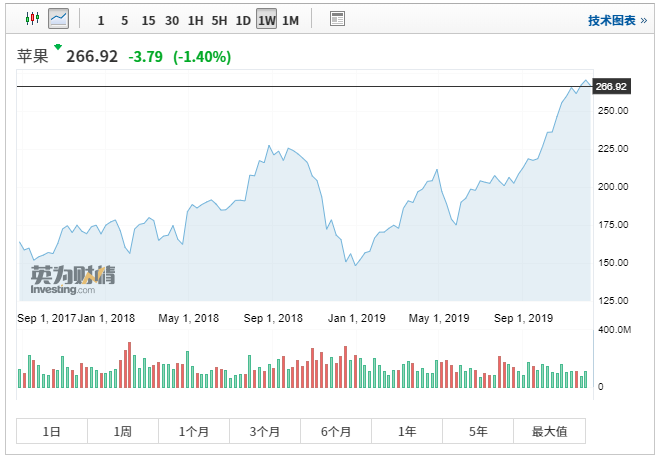Set range to 最大值
This screenshot has height=460, width=660.
(x=549, y=431)
